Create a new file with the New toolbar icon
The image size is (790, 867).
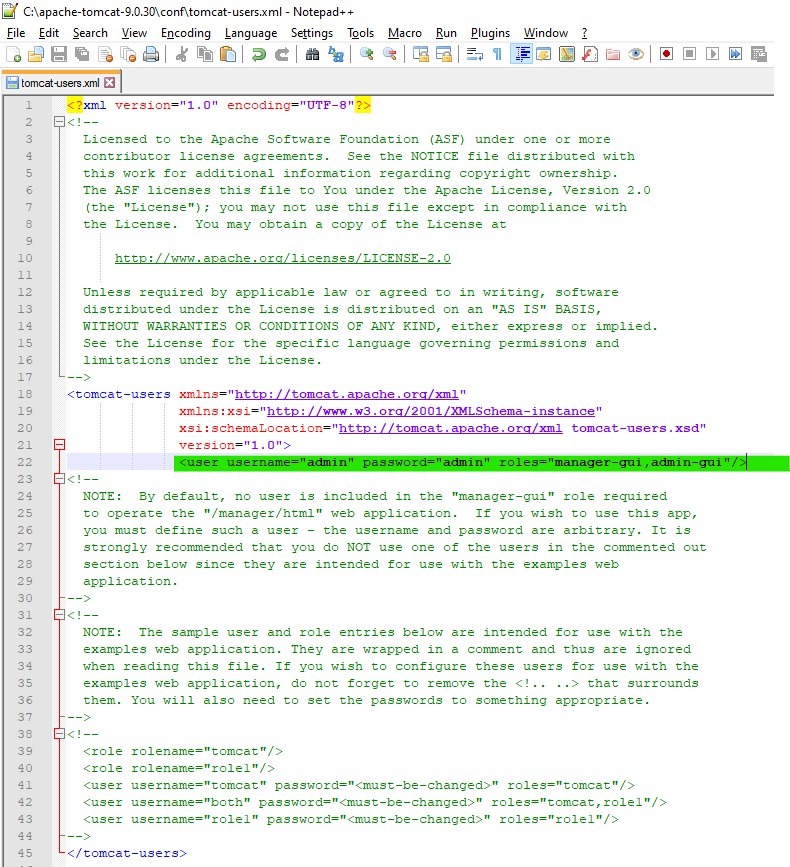click(x=13, y=54)
